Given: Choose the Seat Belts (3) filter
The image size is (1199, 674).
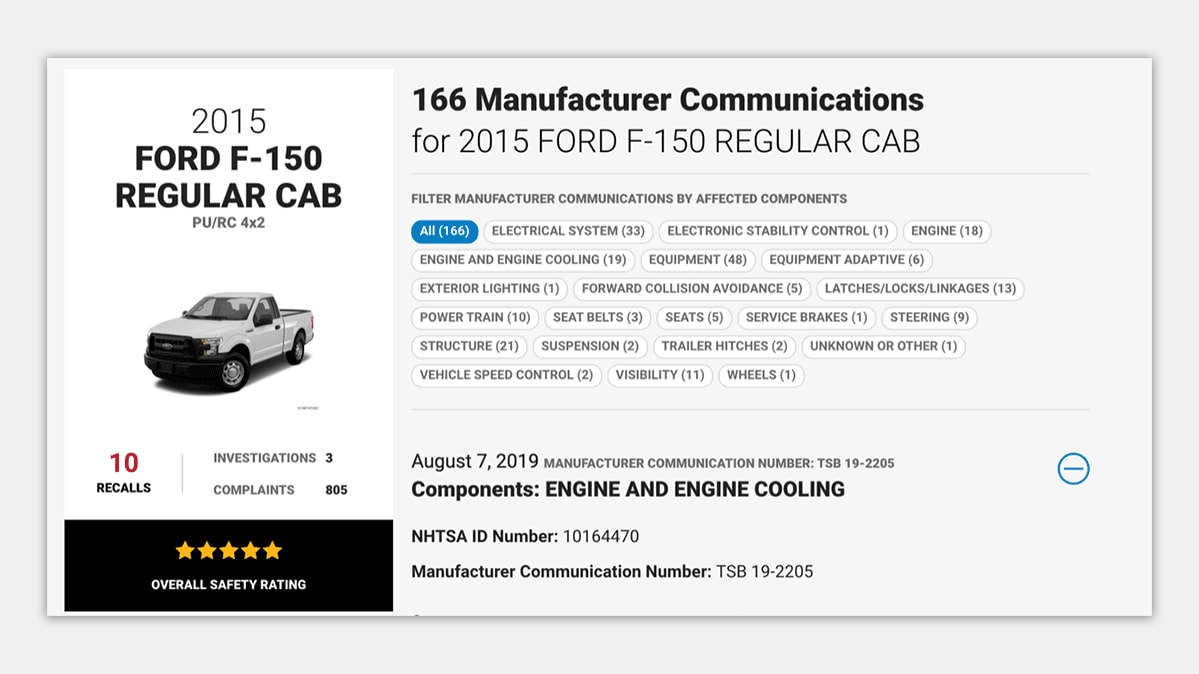Looking at the screenshot, I should pos(597,318).
